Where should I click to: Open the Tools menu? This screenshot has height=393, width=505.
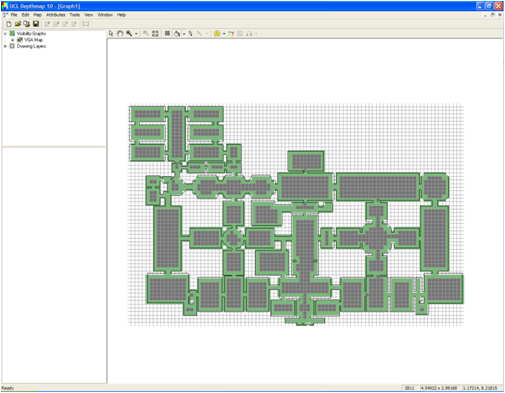[75, 15]
